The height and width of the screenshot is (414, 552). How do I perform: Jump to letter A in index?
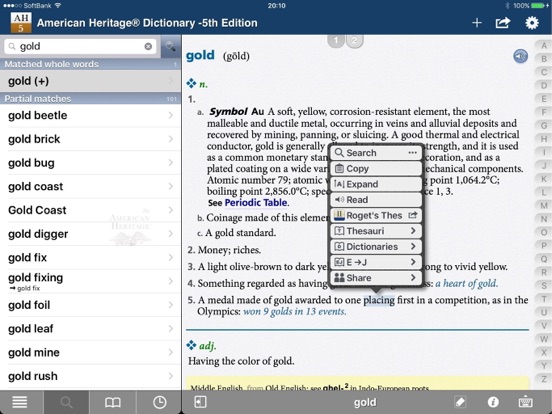click(544, 46)
